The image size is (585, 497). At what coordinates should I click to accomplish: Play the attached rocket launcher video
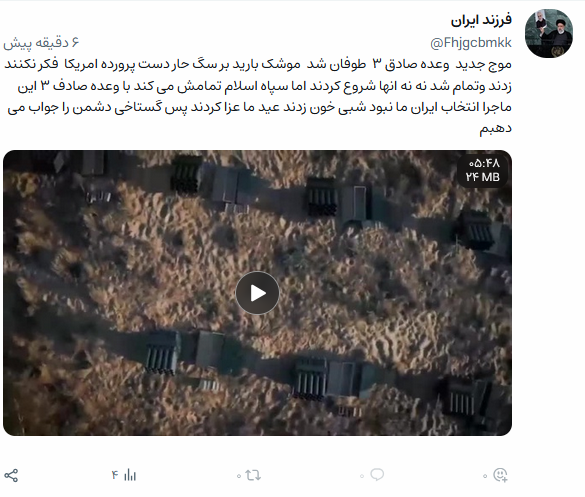click(257, 293)
